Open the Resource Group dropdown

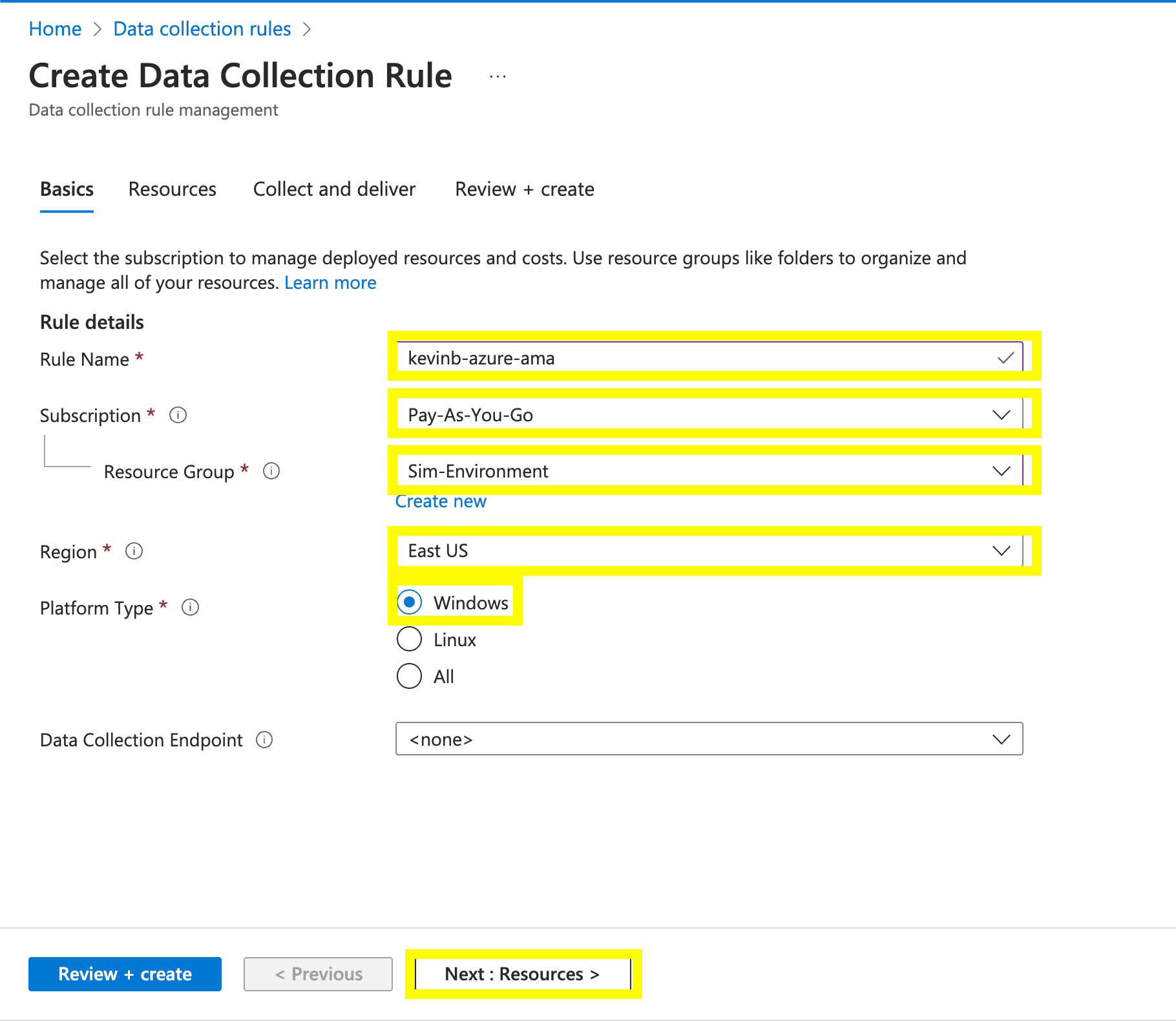(708, 471)
